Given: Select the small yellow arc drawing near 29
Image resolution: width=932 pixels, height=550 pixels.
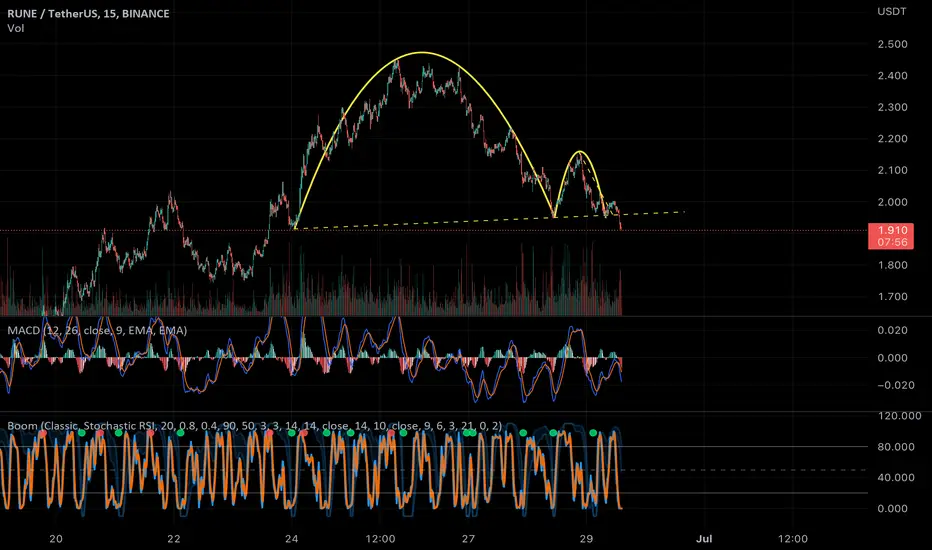Looking at the screenshot, I should coord(579,152).
